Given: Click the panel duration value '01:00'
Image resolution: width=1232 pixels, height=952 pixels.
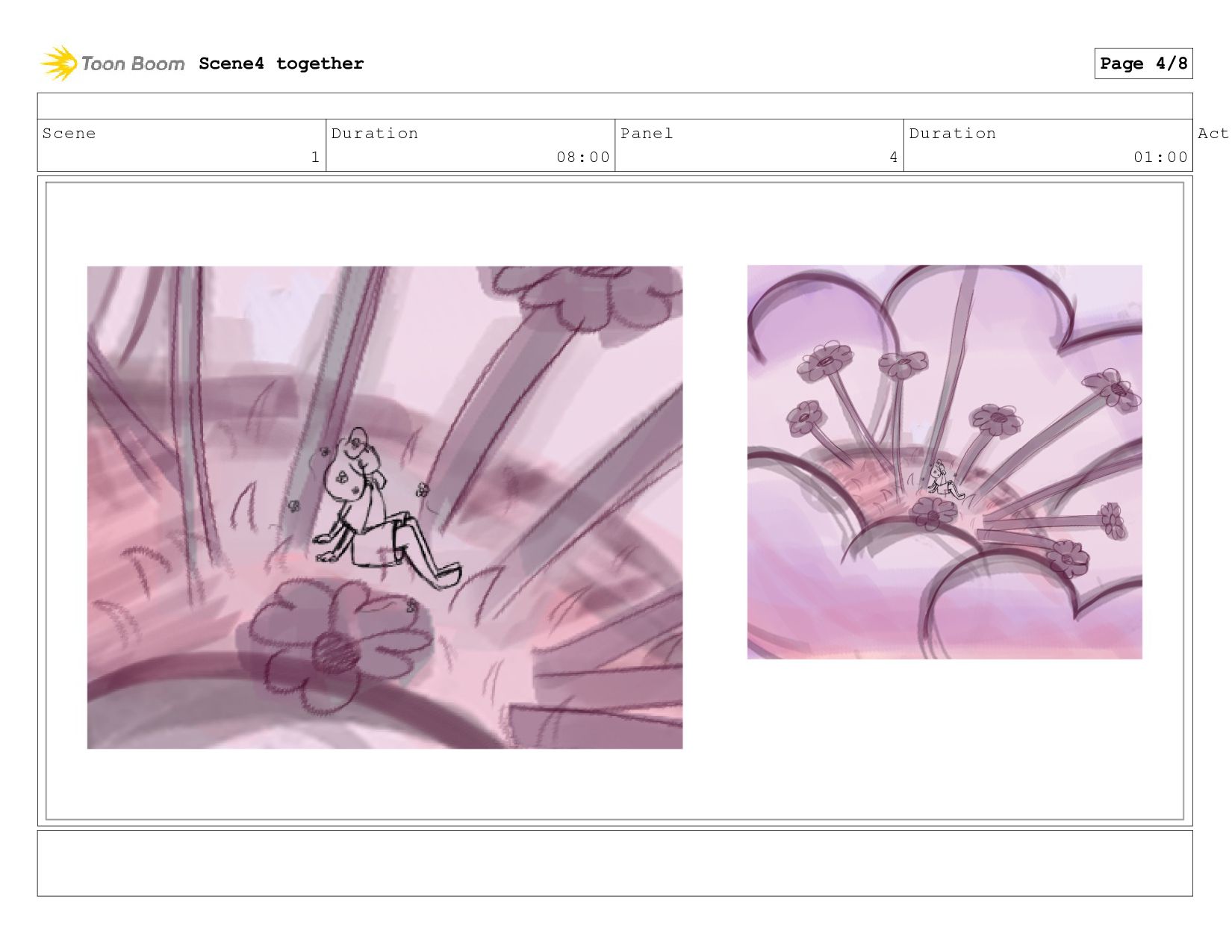Looking at the screenshot, I should tap(1160, 157).
